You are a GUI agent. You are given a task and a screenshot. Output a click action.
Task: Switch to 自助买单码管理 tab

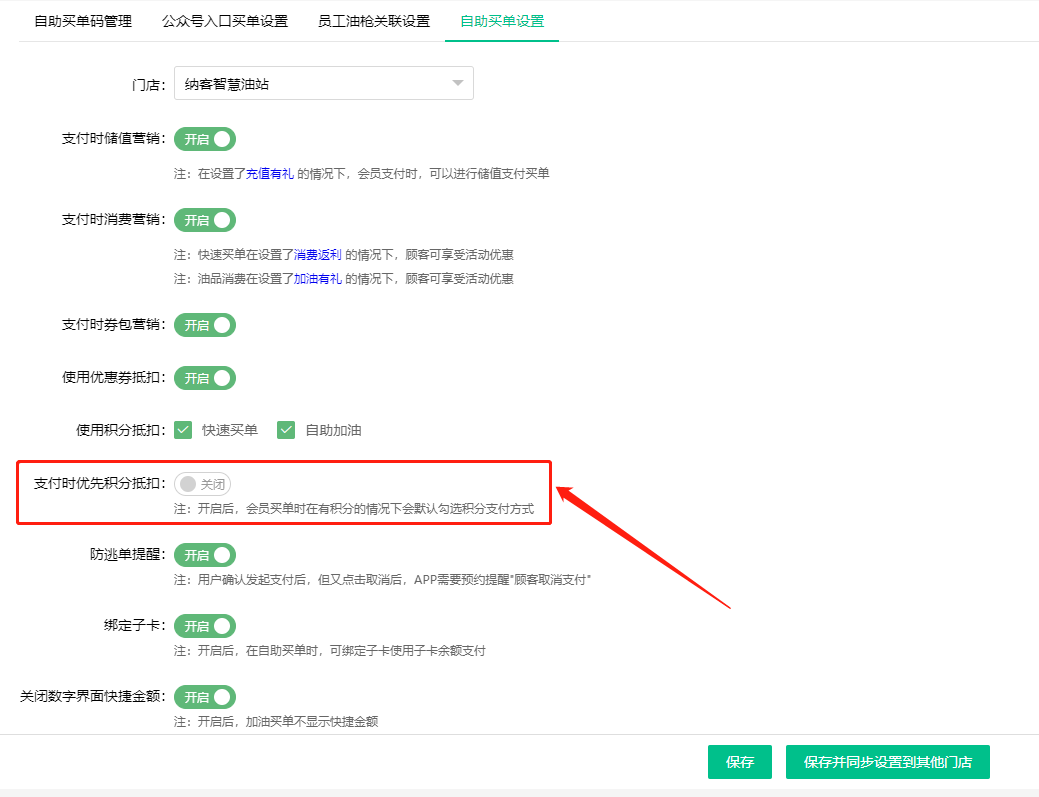(80, 19)
